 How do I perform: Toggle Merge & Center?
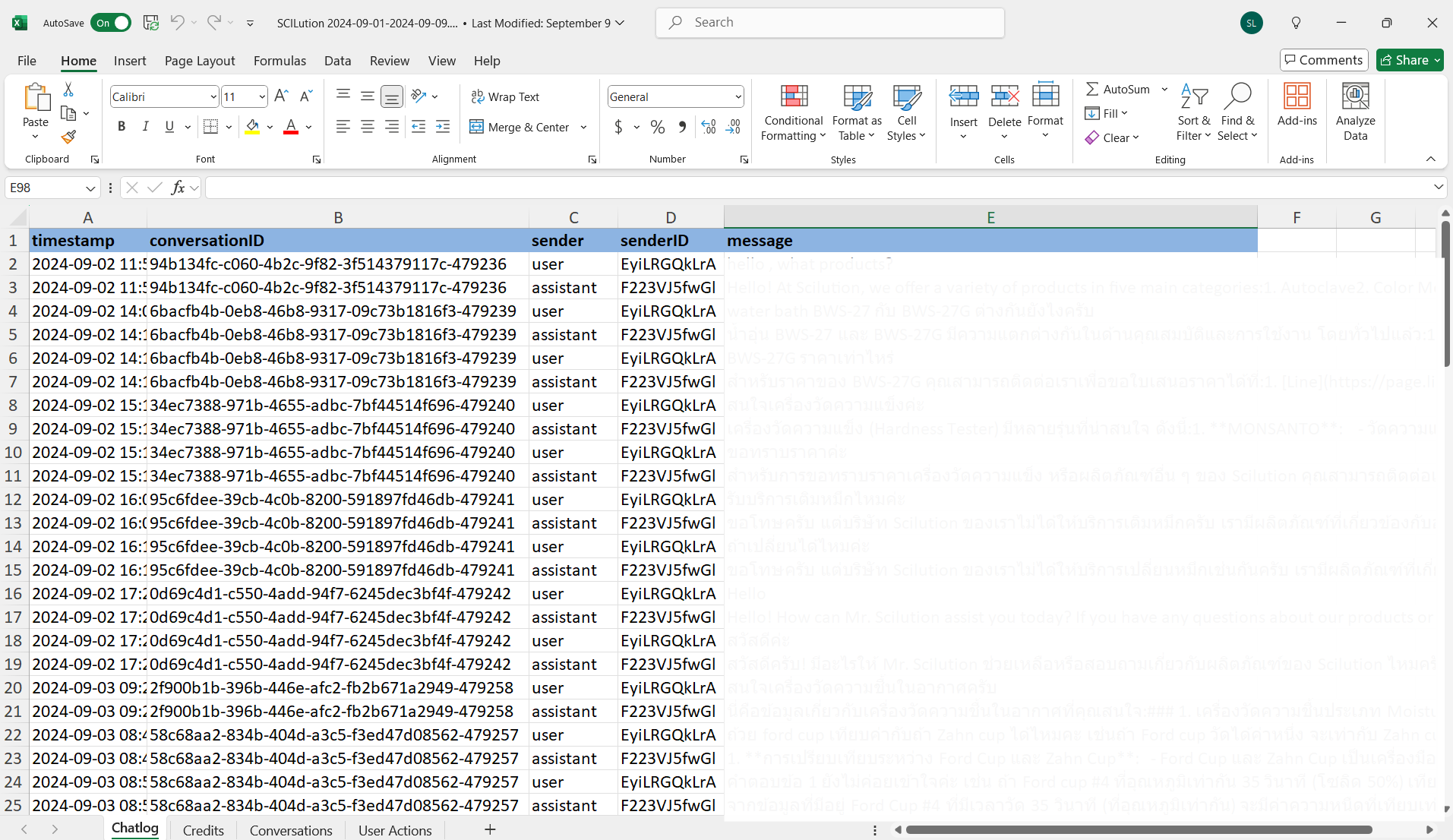520,127
